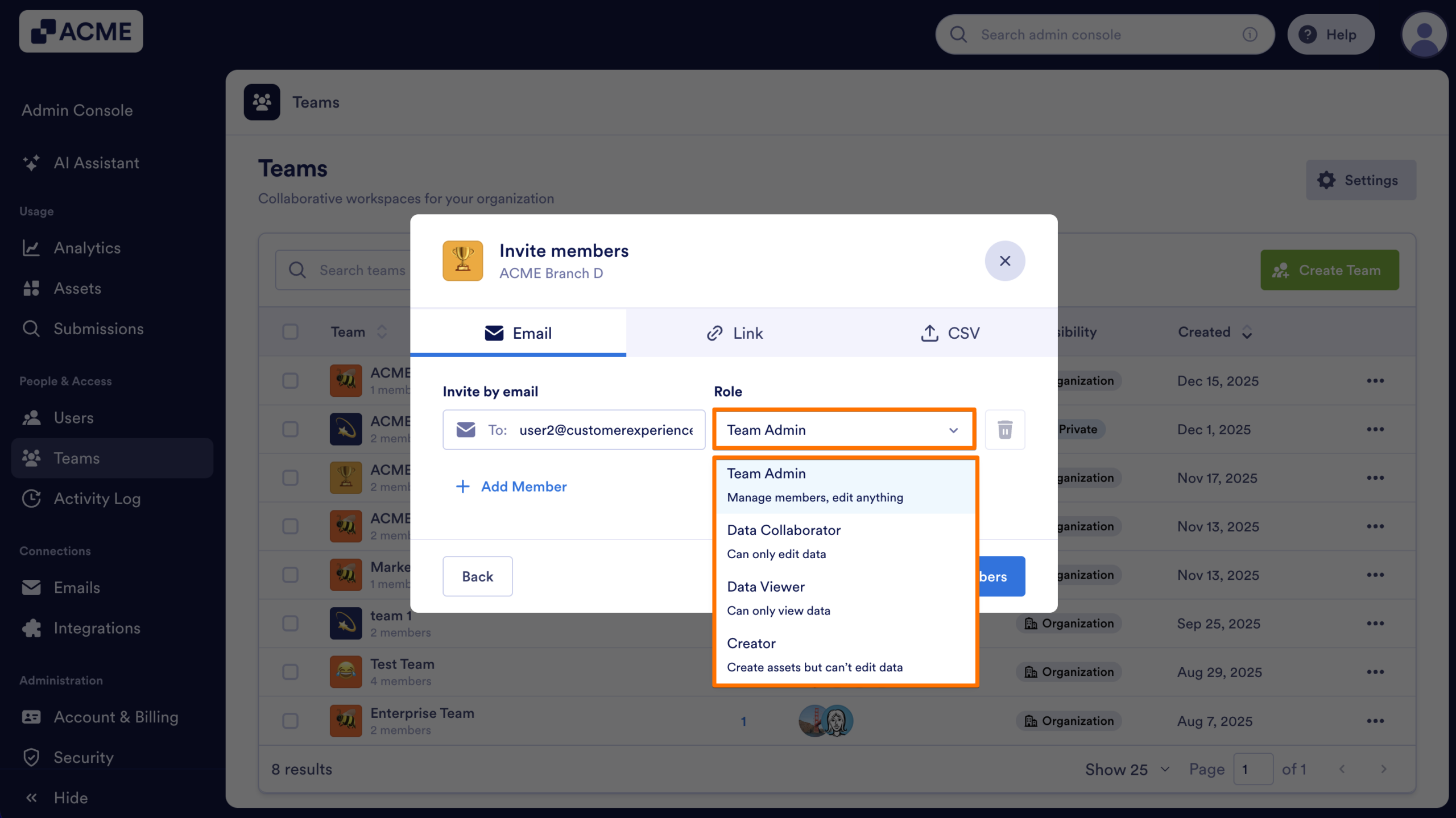Check the select-all teams checkbox in header
Viewport: 1456px width, 818px height.
tap(290, 331)
